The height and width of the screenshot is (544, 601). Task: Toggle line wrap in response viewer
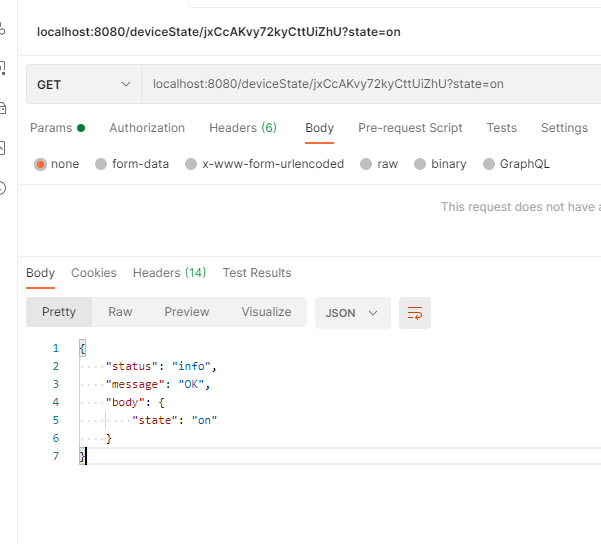[415, 313]
